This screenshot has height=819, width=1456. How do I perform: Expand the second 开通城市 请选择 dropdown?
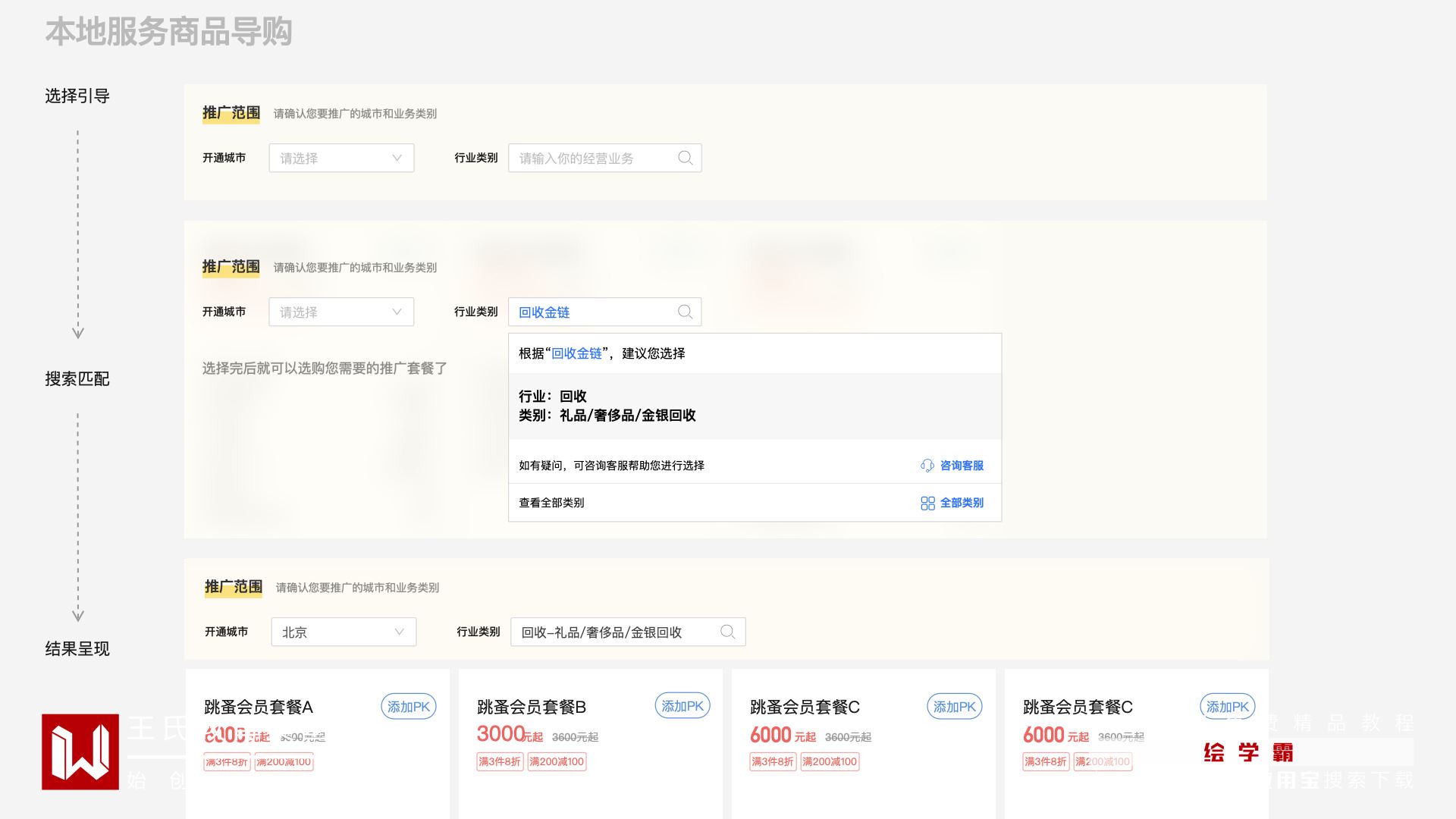point(341,312)
